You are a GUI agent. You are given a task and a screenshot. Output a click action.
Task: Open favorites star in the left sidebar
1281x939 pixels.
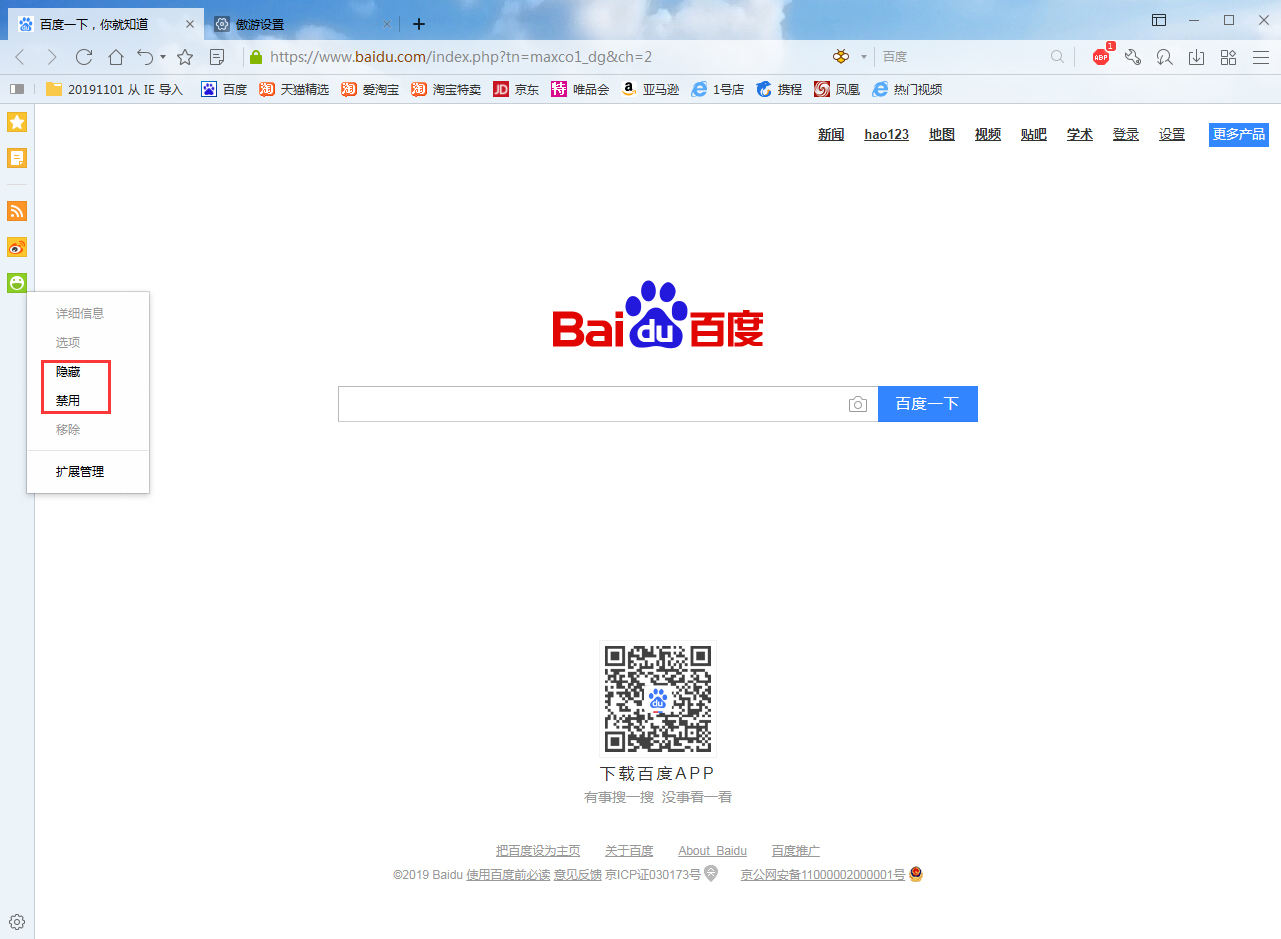tap(16, 122)
